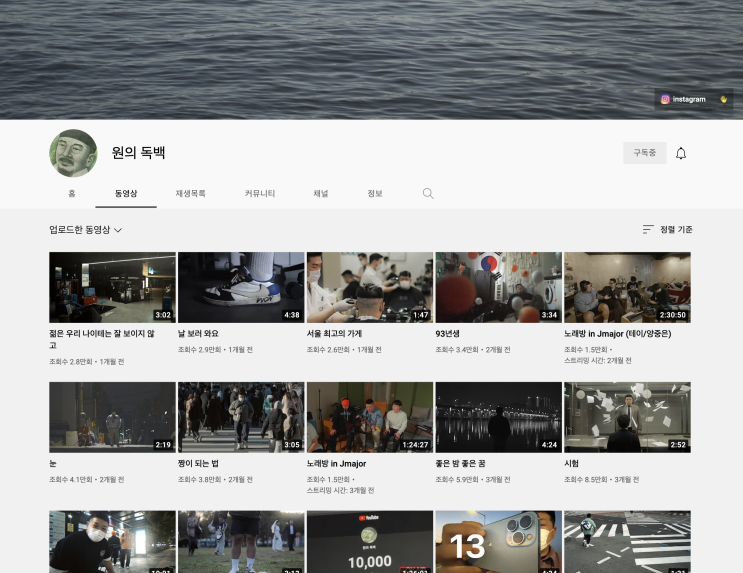743x573 pixels.
Task: Click the waving hand icon on banner
Action: 723,99
